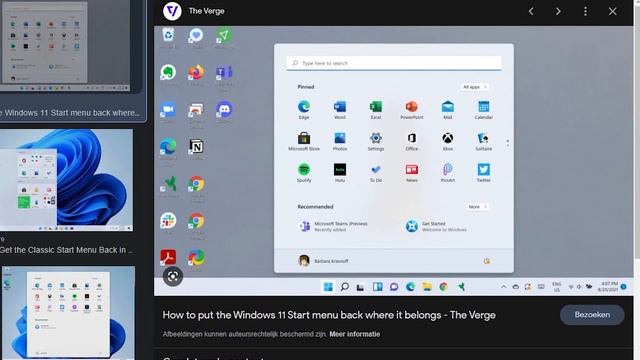Viewport: 640px width, 360px height.
Task: Click The Verge logo icon
Action: click(172, 11)
